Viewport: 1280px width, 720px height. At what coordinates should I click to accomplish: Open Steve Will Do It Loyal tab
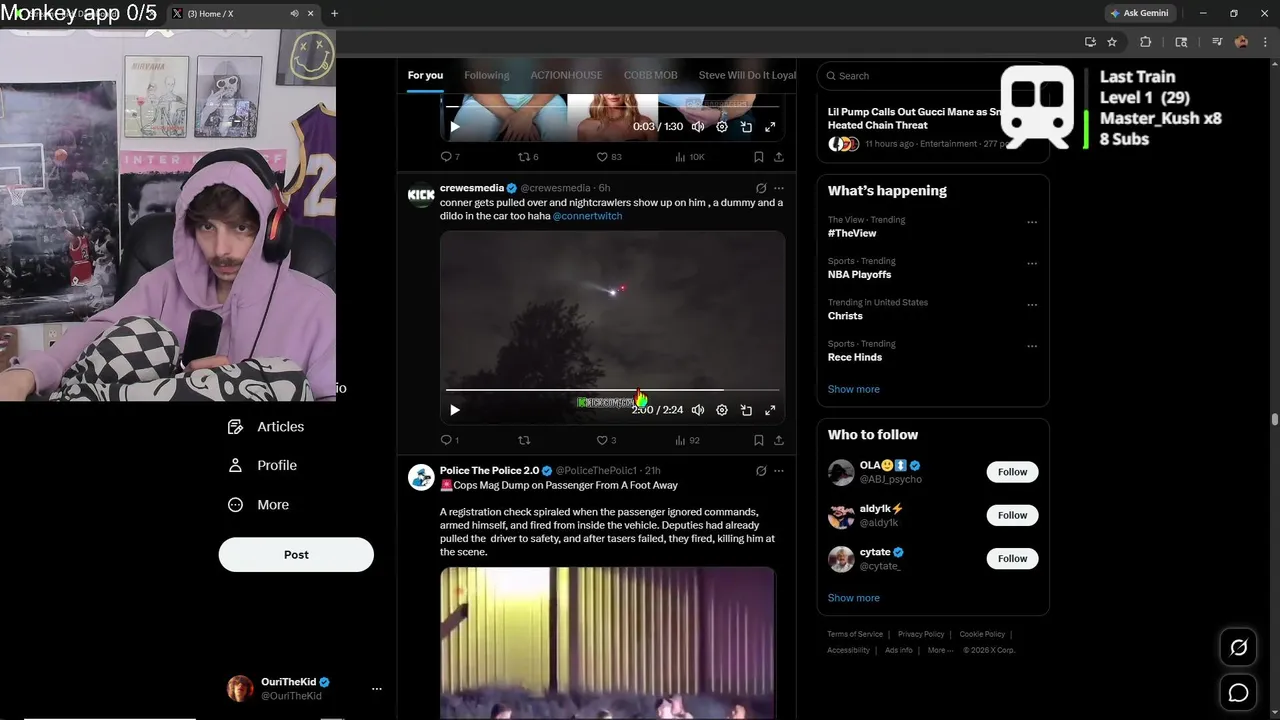(747, 75)
